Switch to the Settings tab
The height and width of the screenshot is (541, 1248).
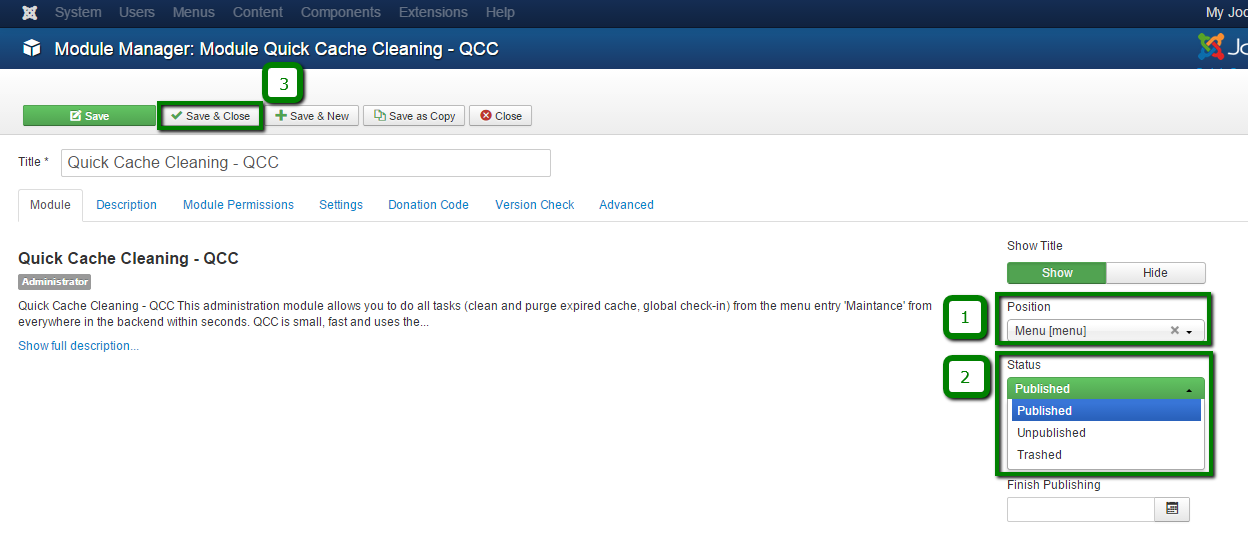click(x=341, y=205)
